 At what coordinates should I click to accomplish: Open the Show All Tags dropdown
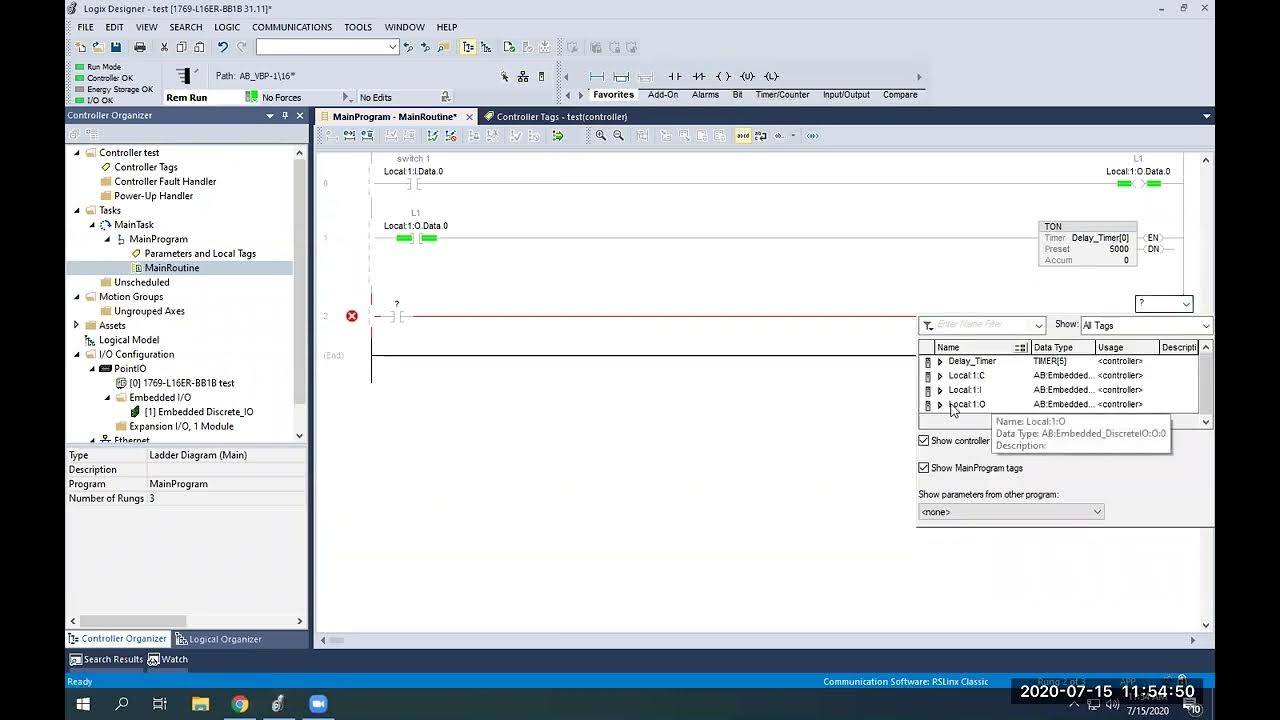click(1205, 325)
